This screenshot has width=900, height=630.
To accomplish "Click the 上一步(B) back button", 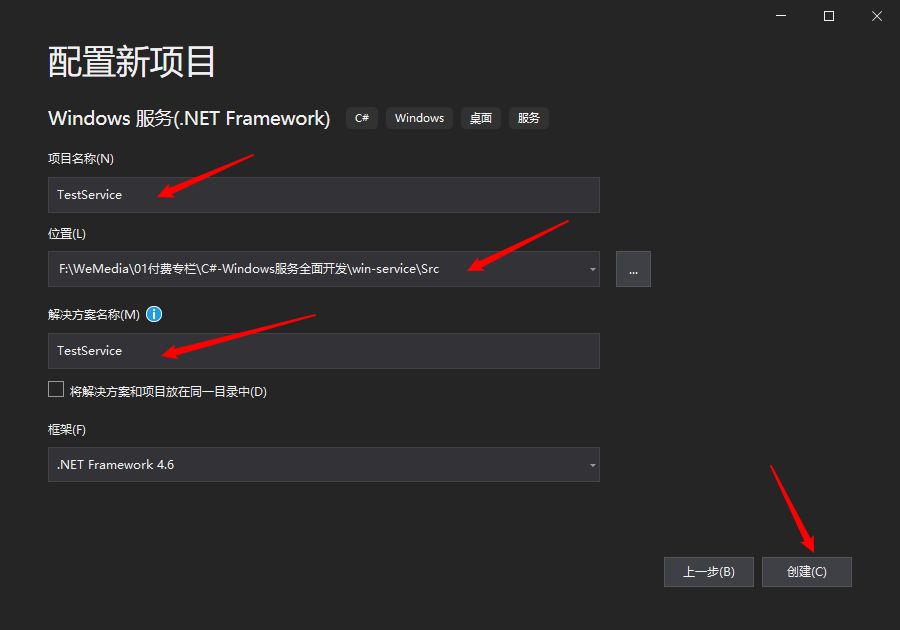I will tap(709, 571).
